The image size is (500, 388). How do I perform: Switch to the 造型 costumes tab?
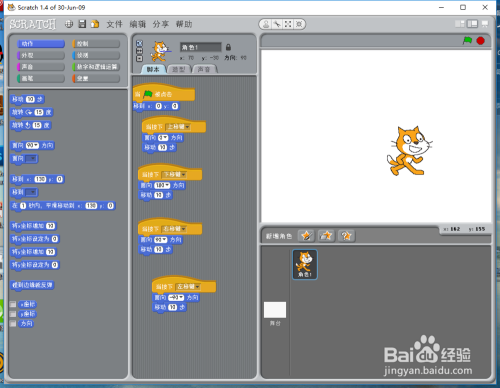coord(179,69)
